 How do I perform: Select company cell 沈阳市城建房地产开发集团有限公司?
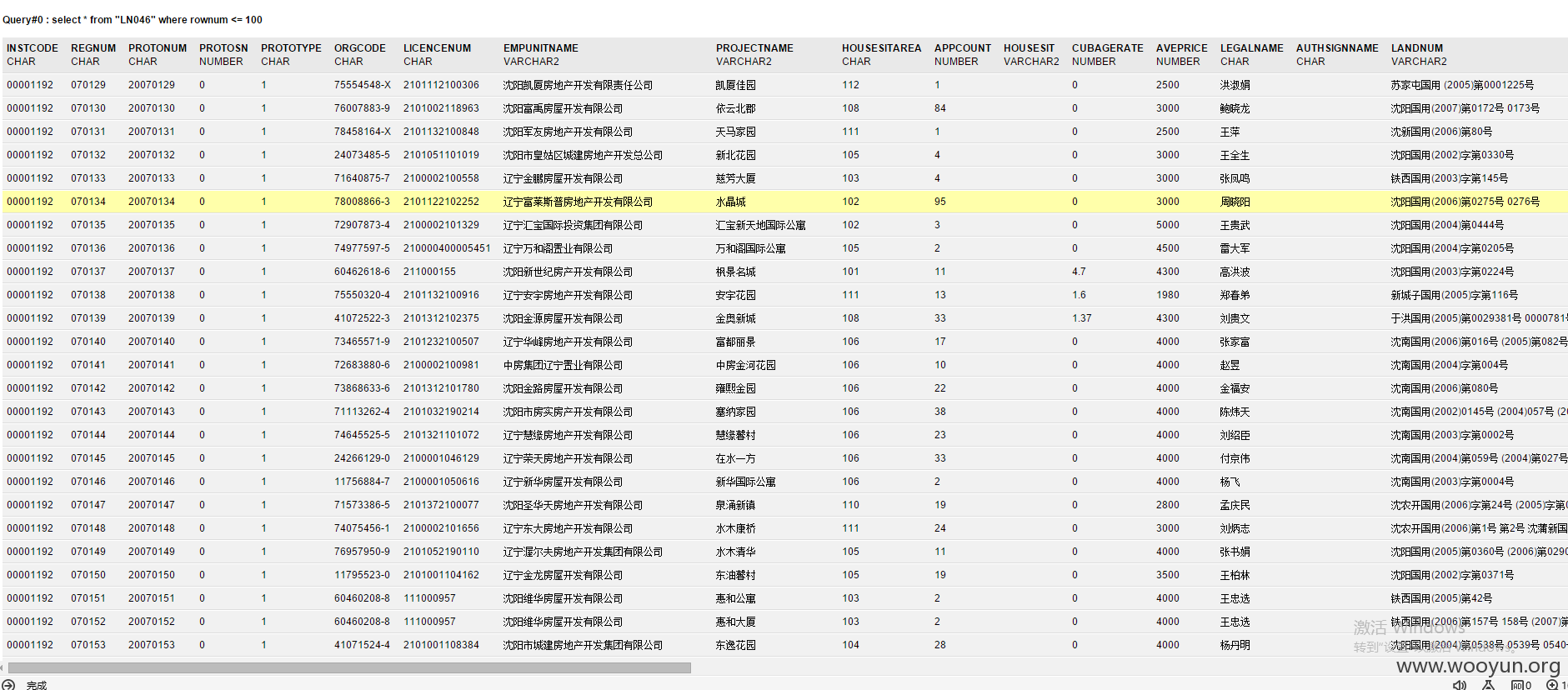click(x=583, y=645)
